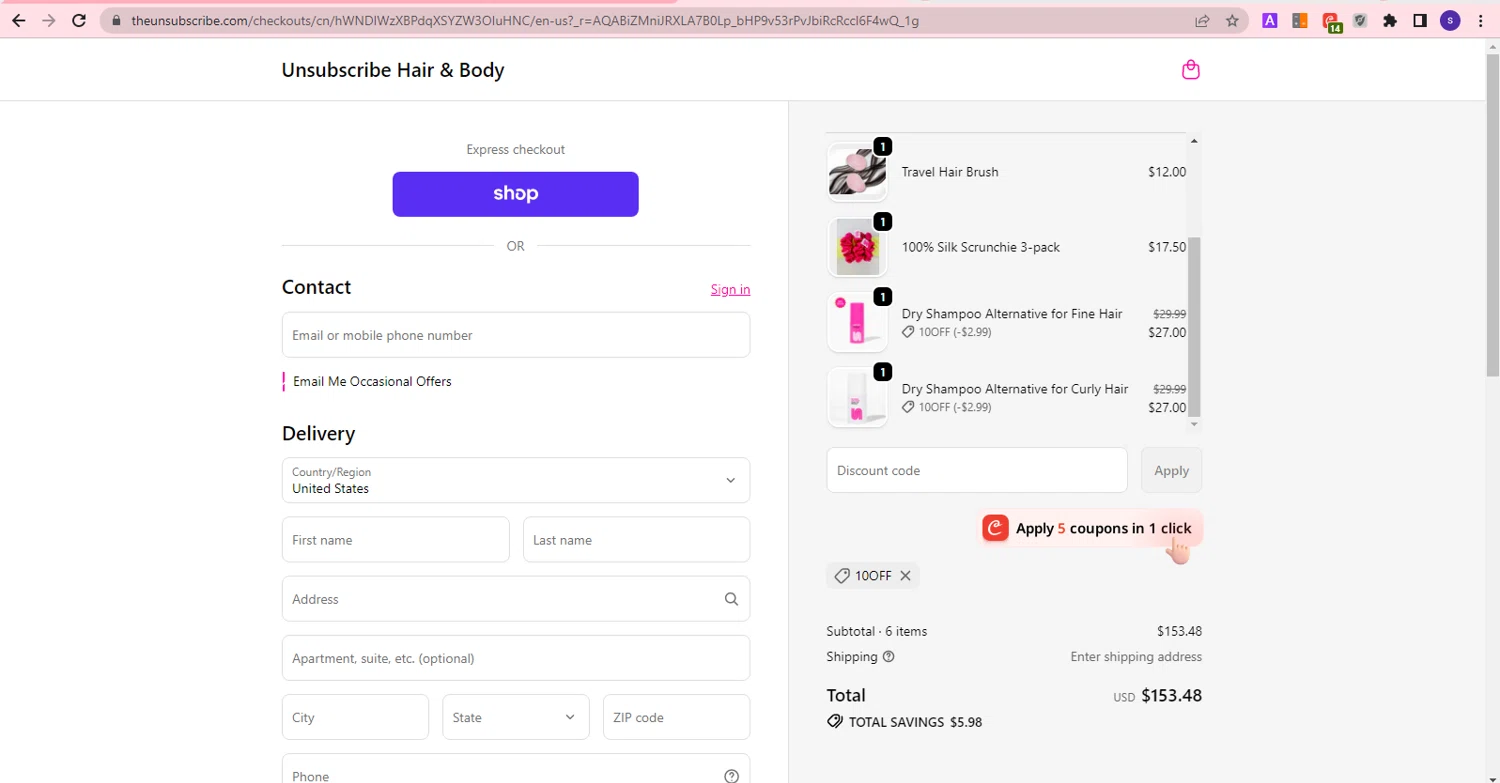Open the orange extension icon
Screen dimensions: 1500x783
[1300, 20]
